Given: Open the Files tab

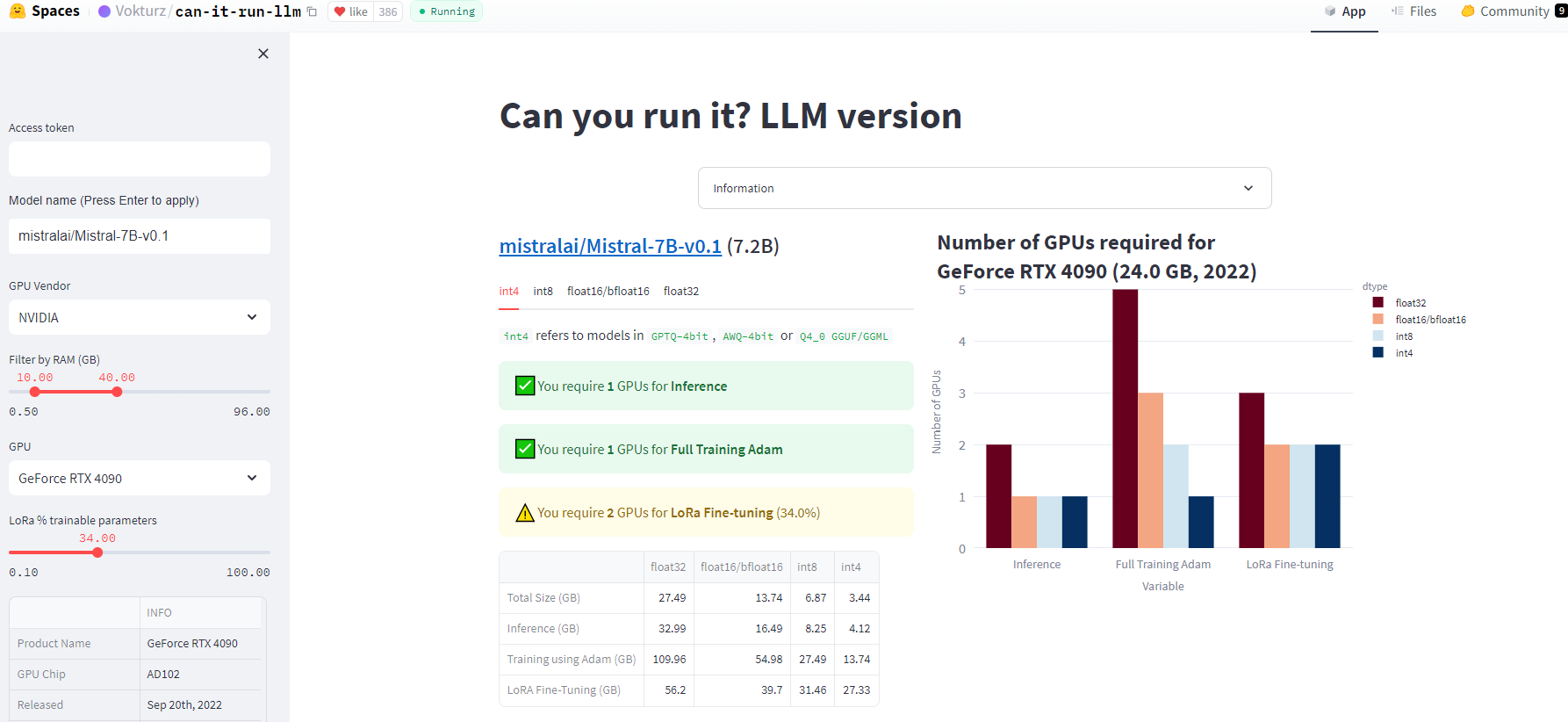Looking at the screenshot, I should click(x=1413, y=11).
